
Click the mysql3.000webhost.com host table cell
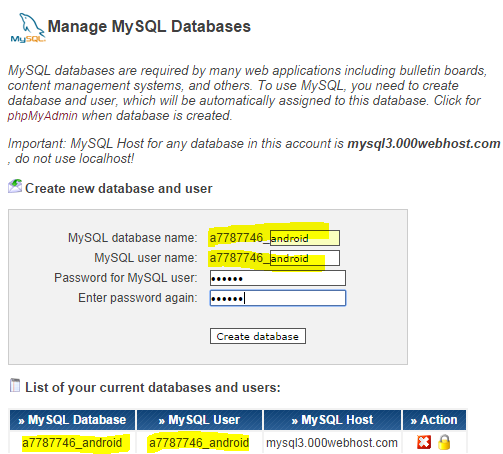click(x=332, y=443)
